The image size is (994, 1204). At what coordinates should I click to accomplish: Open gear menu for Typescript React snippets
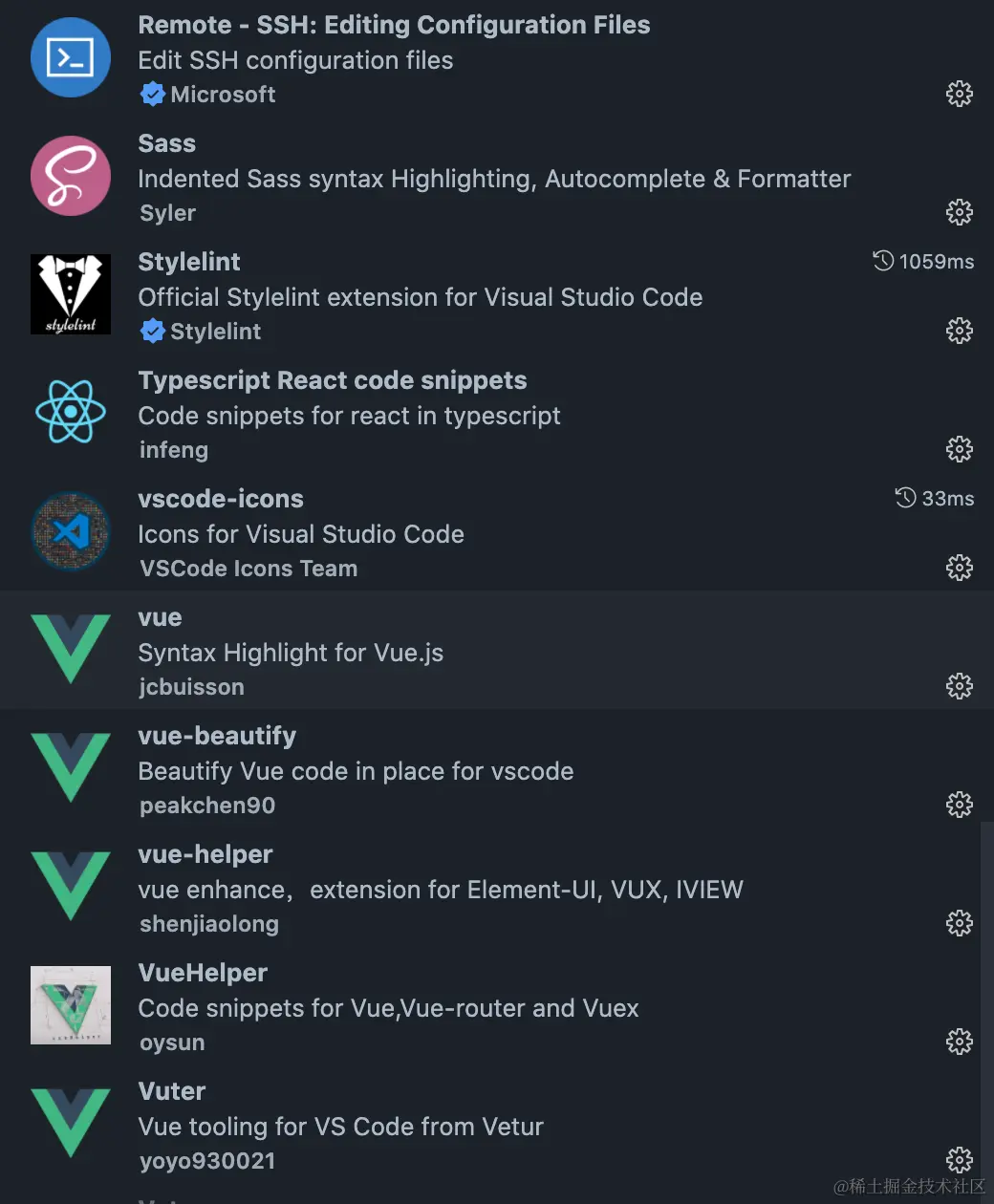(959, 449)
